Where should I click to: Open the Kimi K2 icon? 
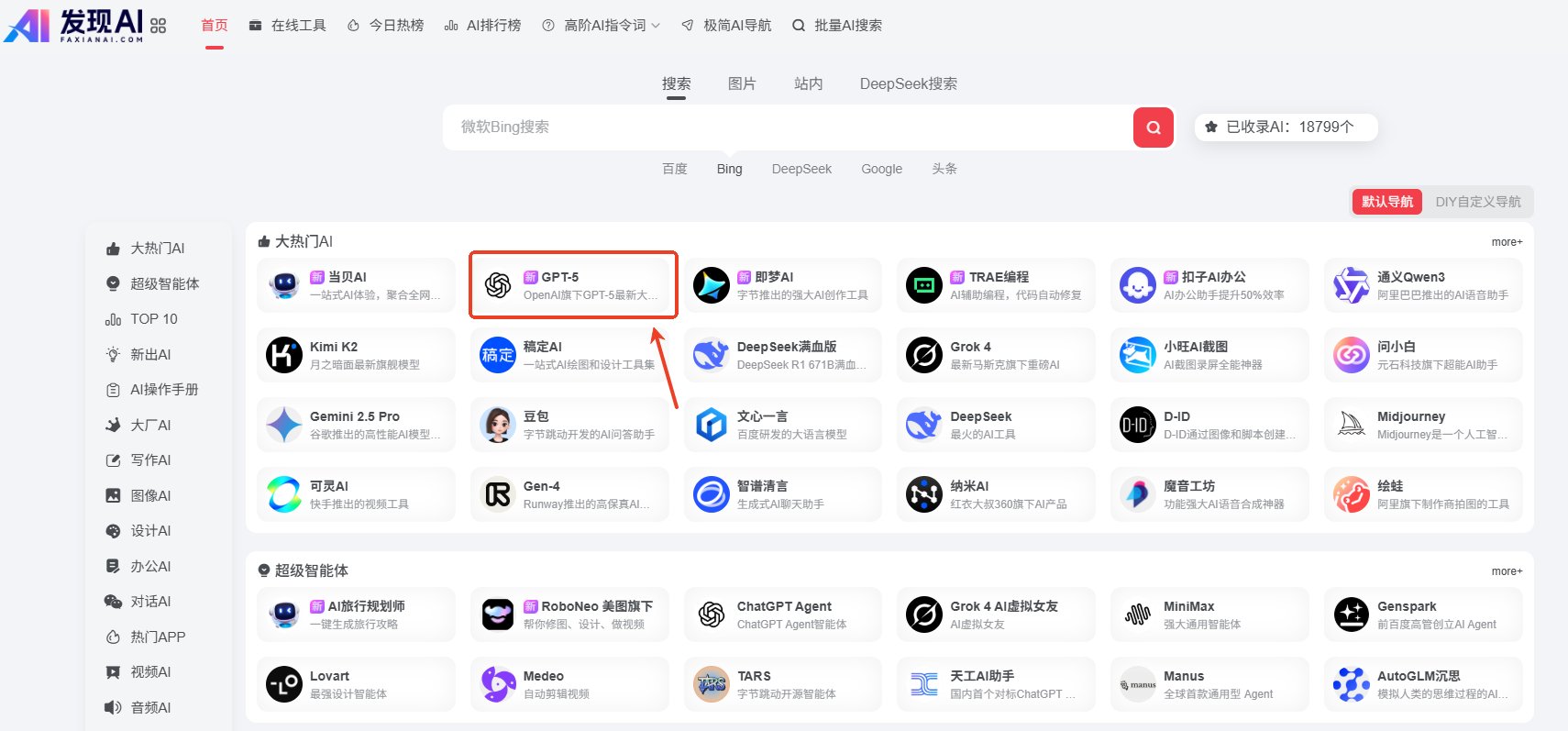click(x=284, y=355)
